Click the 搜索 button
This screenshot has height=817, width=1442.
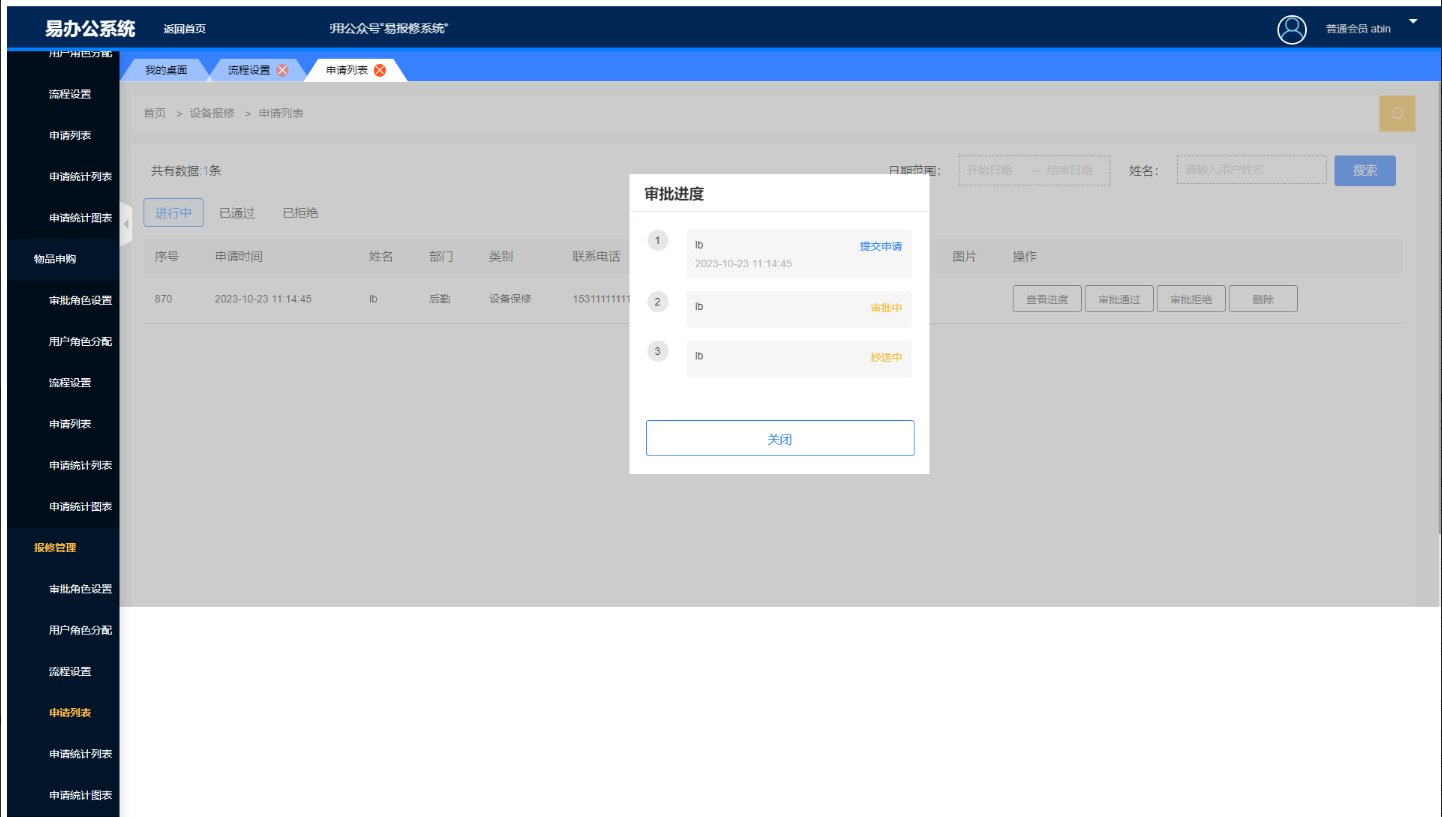tap(1365, 170)
